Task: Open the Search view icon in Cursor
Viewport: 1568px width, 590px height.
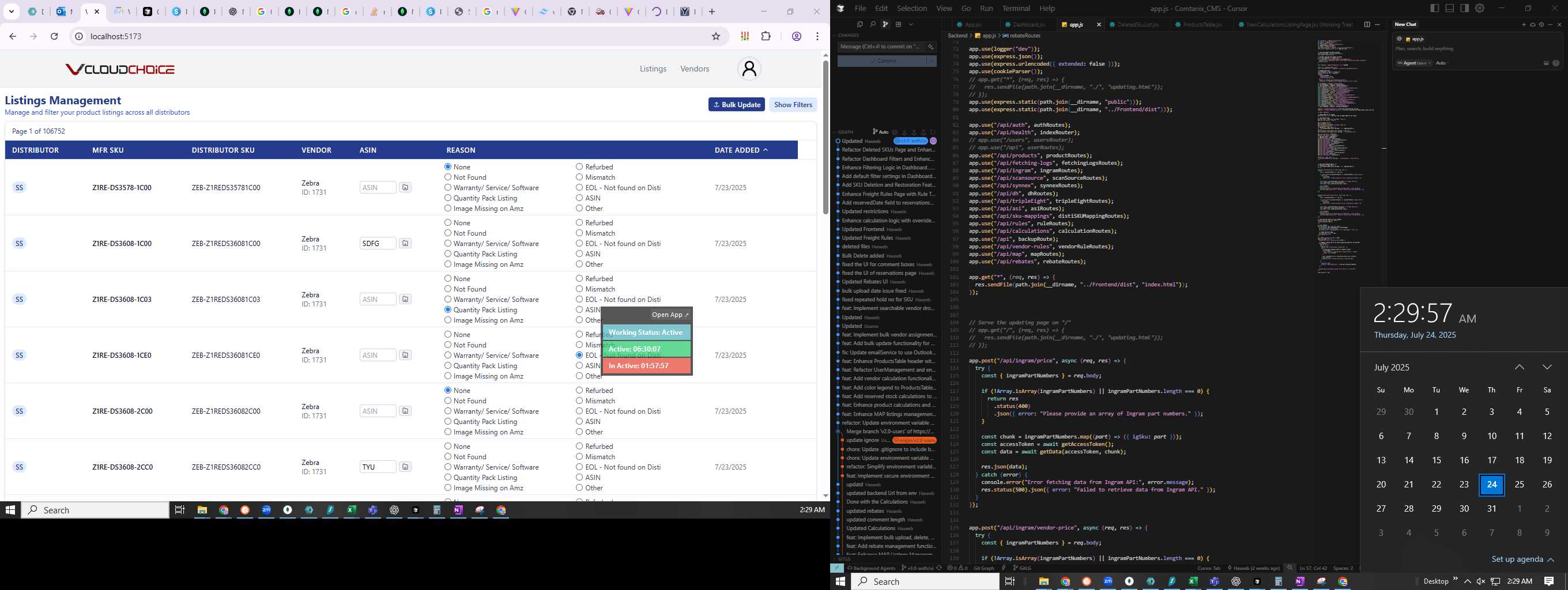Action: pyautogui.click(x=873, y=25)
